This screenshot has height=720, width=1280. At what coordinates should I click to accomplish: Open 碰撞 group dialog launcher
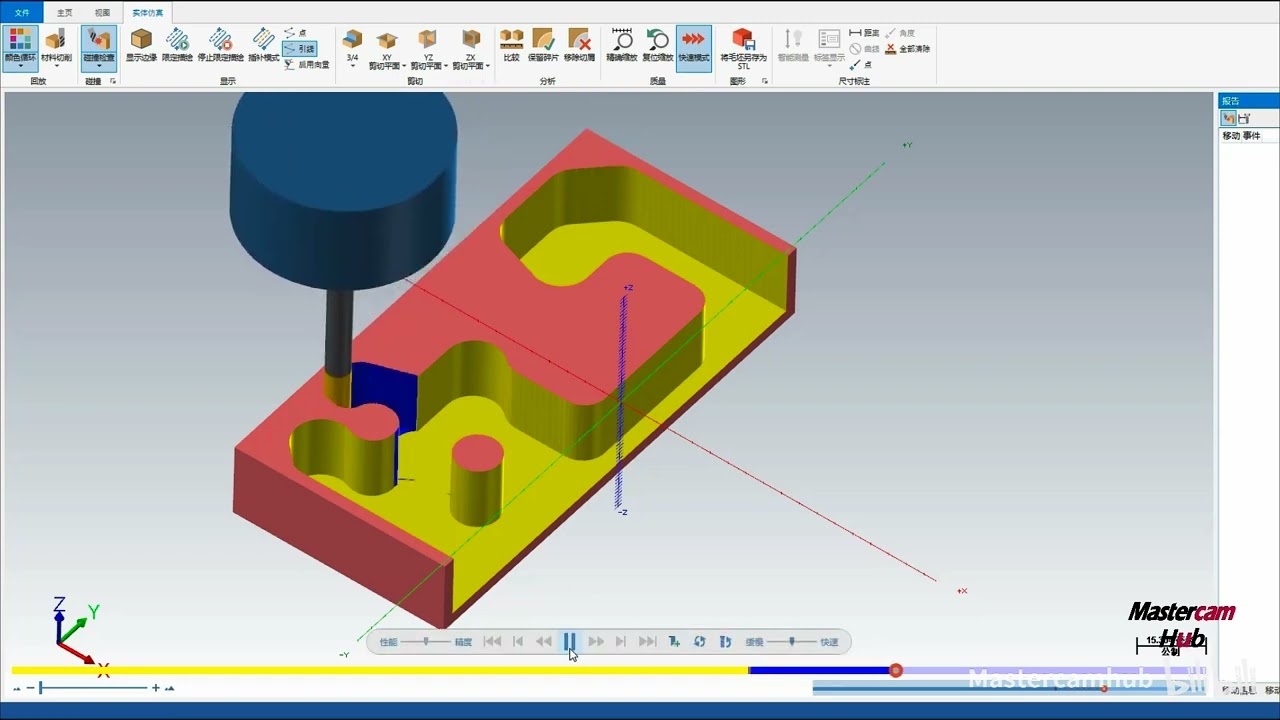coord(113,81)
